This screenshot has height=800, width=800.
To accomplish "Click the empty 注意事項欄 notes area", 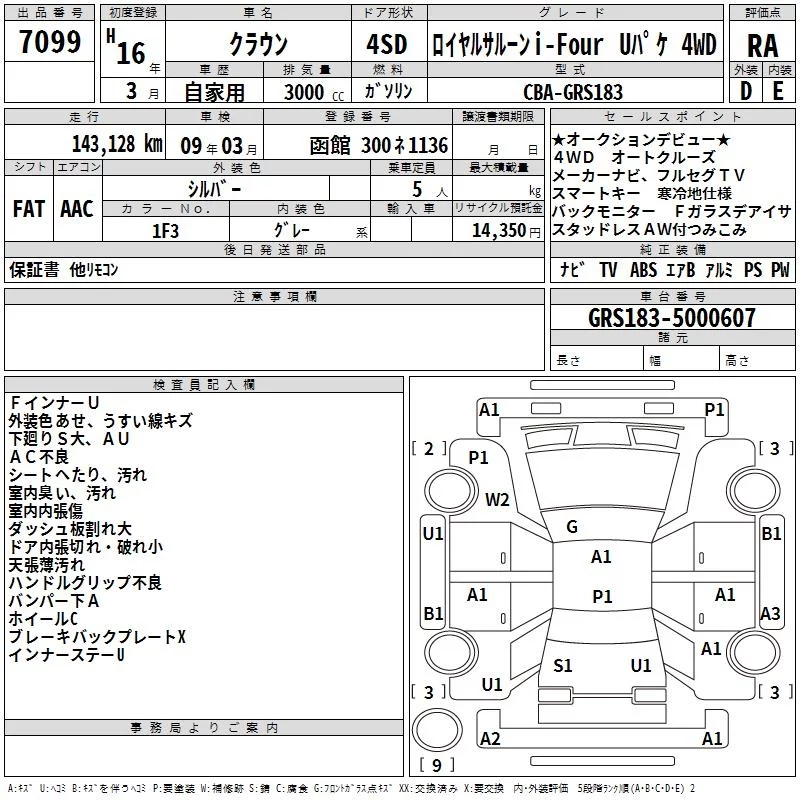I will click(274, 337).
